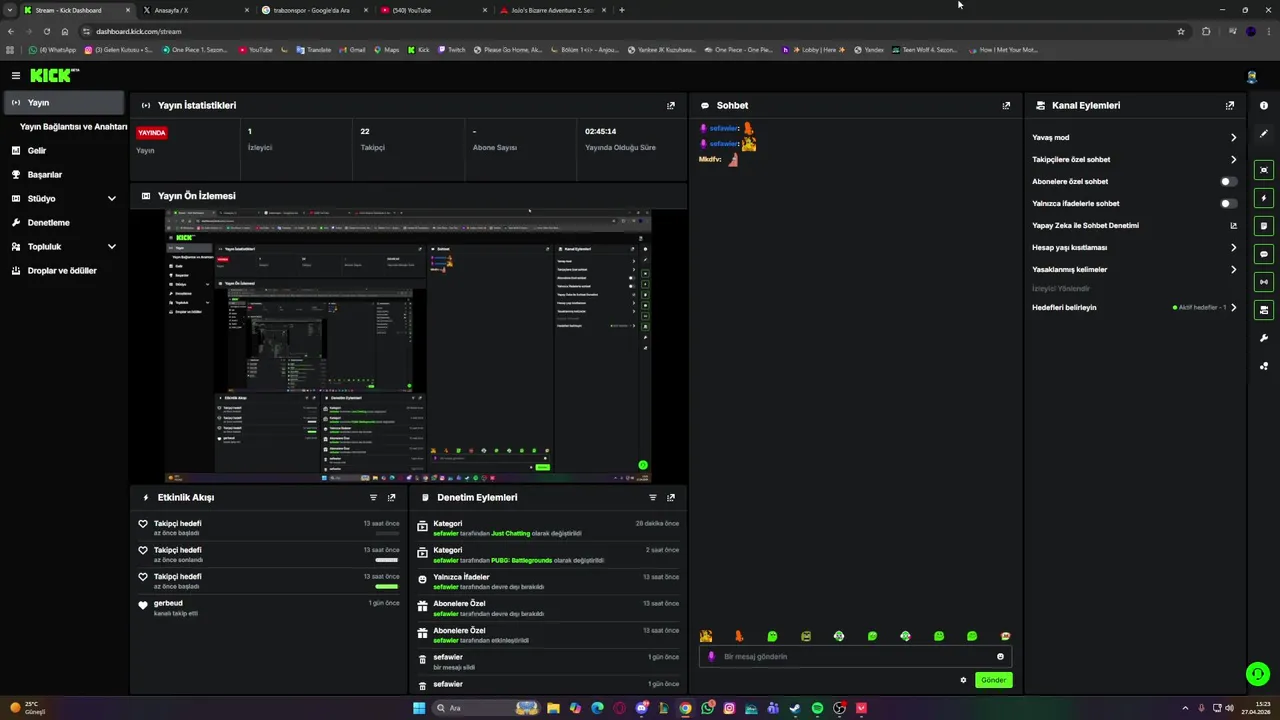Click the focus frame icon in the right sidebar

click(x=1264, y=170)
